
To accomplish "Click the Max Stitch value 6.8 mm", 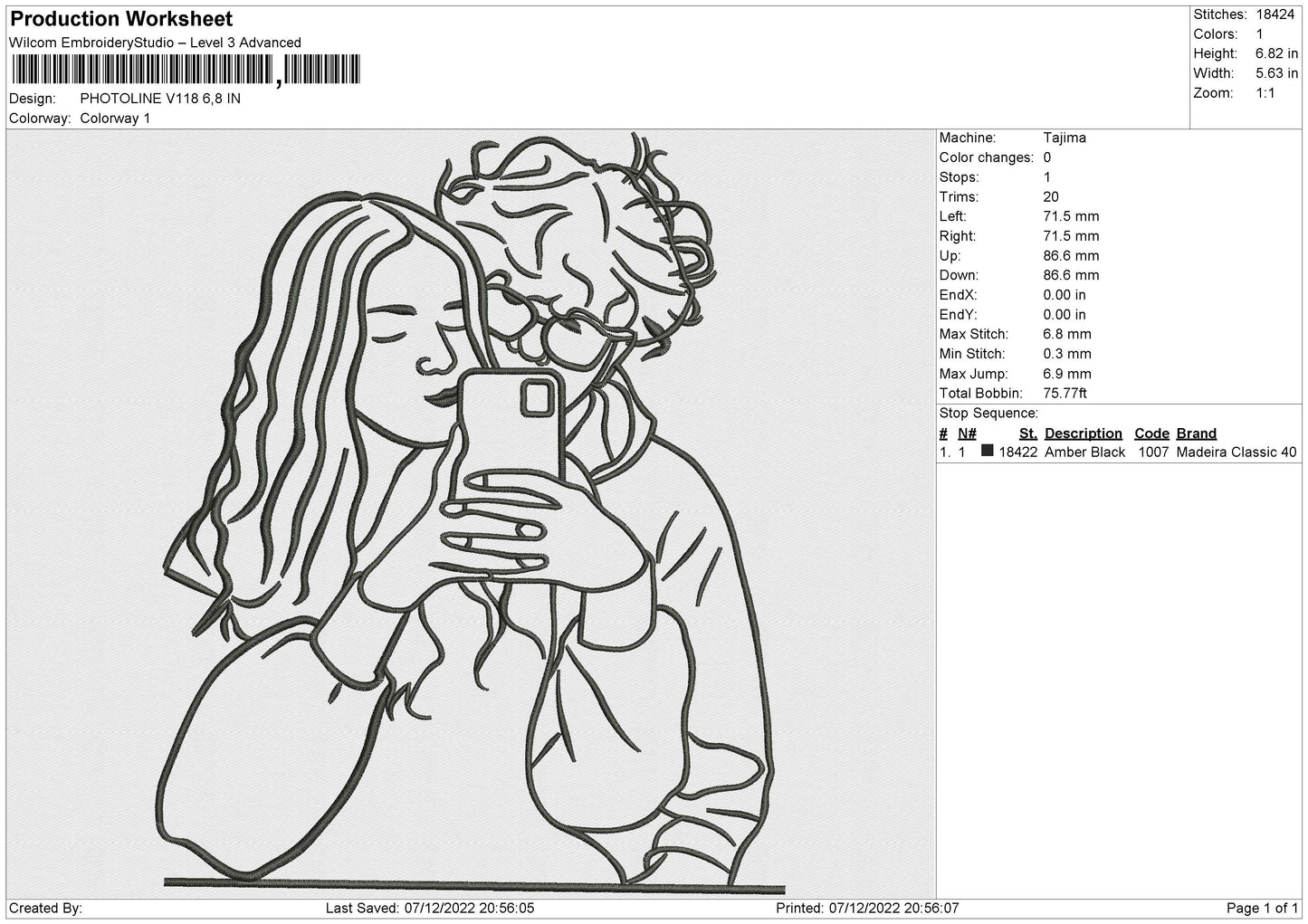I will click(1067, 335).
